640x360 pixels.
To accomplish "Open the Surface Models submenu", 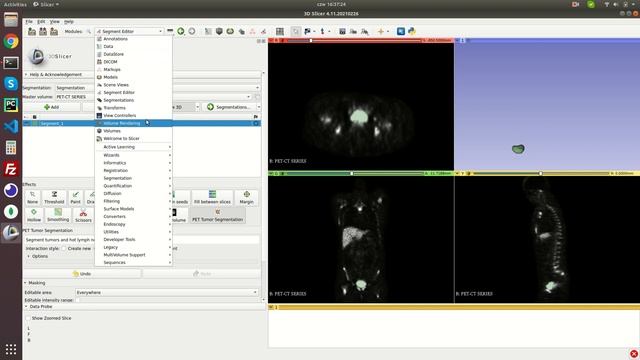I will click(x=133, y=209).
